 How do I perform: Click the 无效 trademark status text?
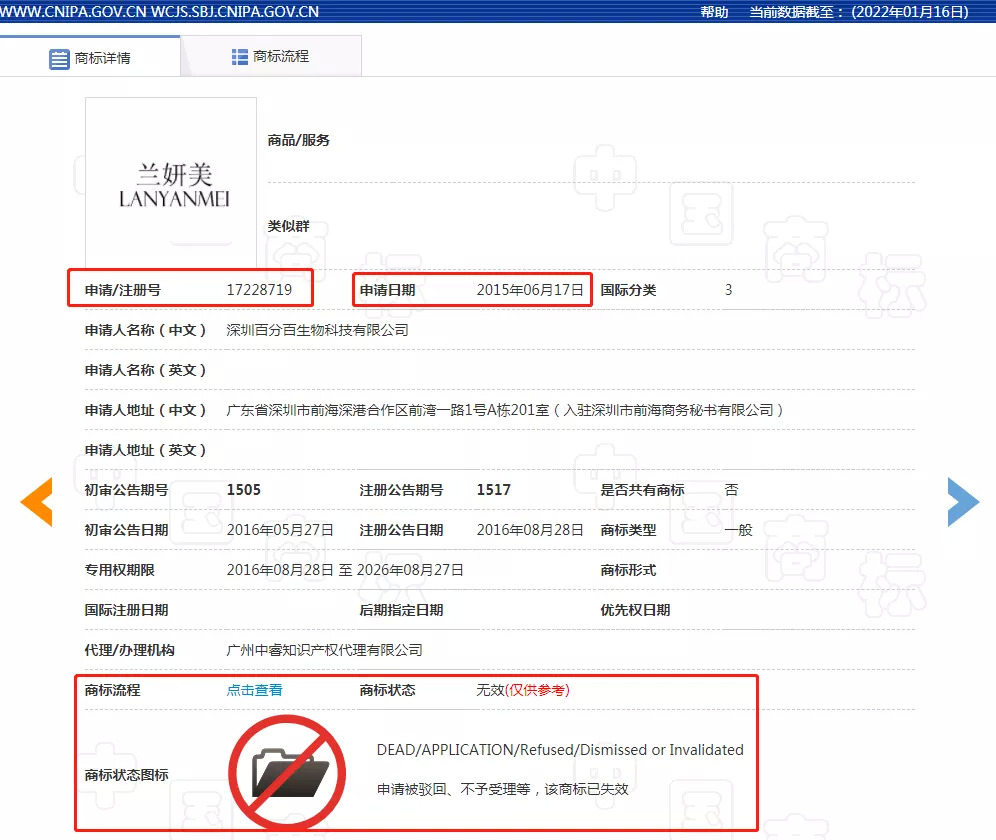pos(490,690)
